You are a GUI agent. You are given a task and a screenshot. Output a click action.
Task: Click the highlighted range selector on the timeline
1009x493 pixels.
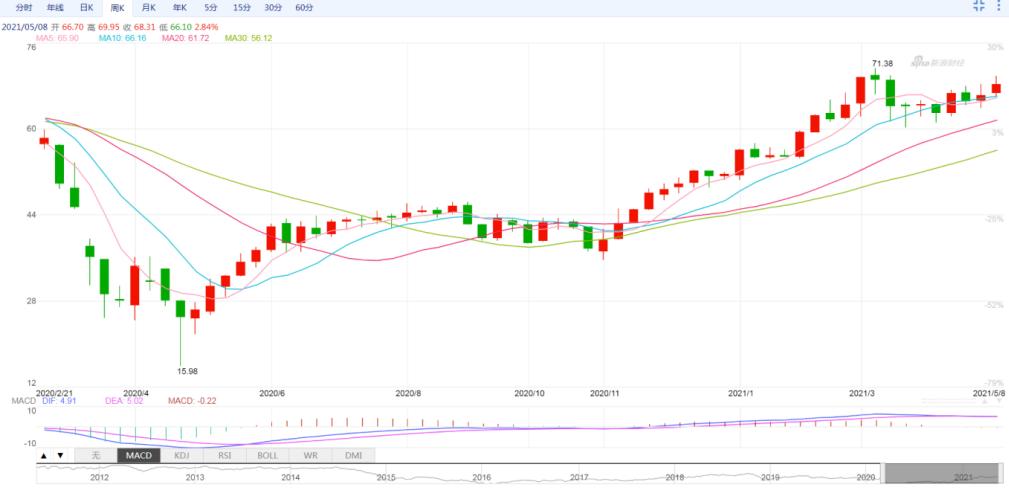943,473
